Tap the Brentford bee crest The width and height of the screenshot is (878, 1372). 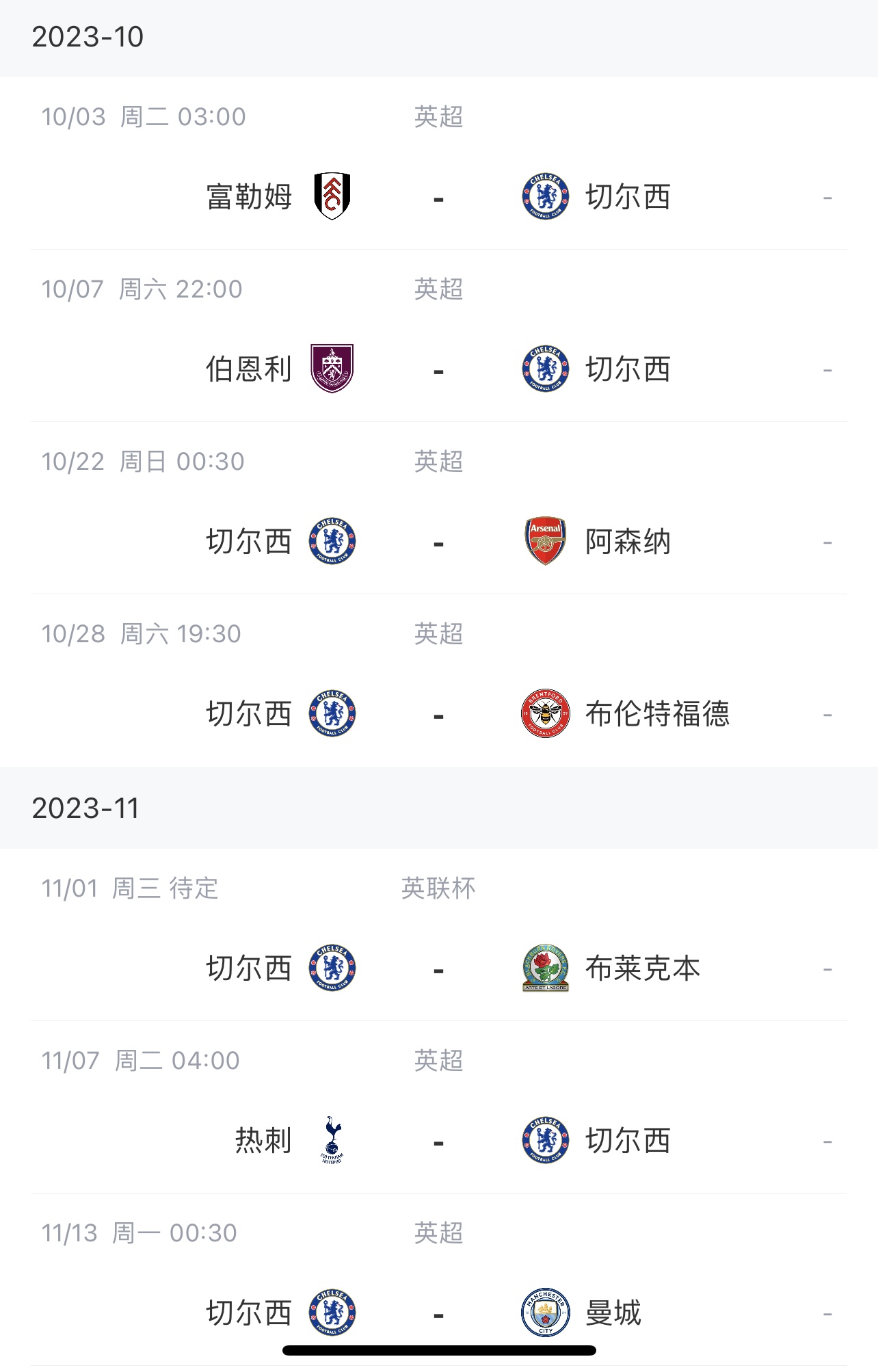546,713
